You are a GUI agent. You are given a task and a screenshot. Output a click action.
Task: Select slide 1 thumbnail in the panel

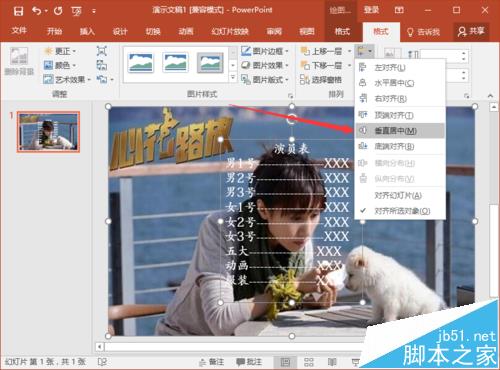pyautogui.click(x=48, y=132)
